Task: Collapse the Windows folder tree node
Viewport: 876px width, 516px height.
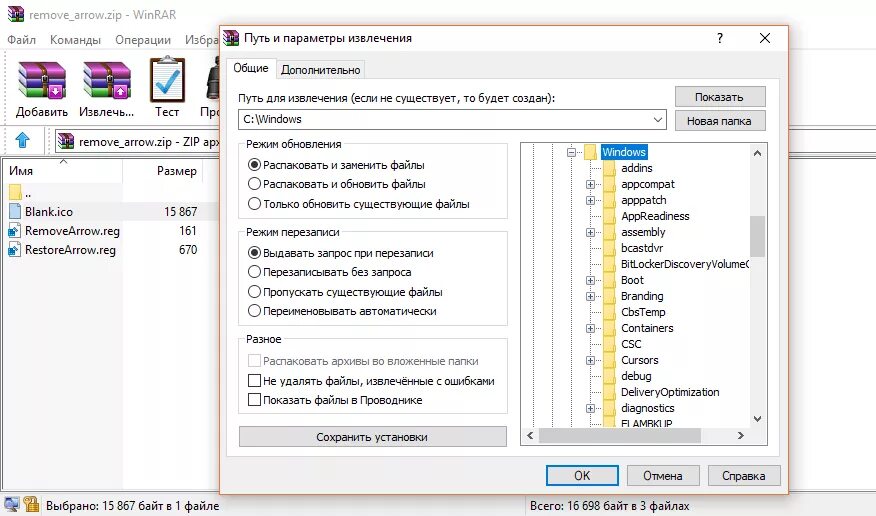Action: pyautogui.click(x=571, y=152)
